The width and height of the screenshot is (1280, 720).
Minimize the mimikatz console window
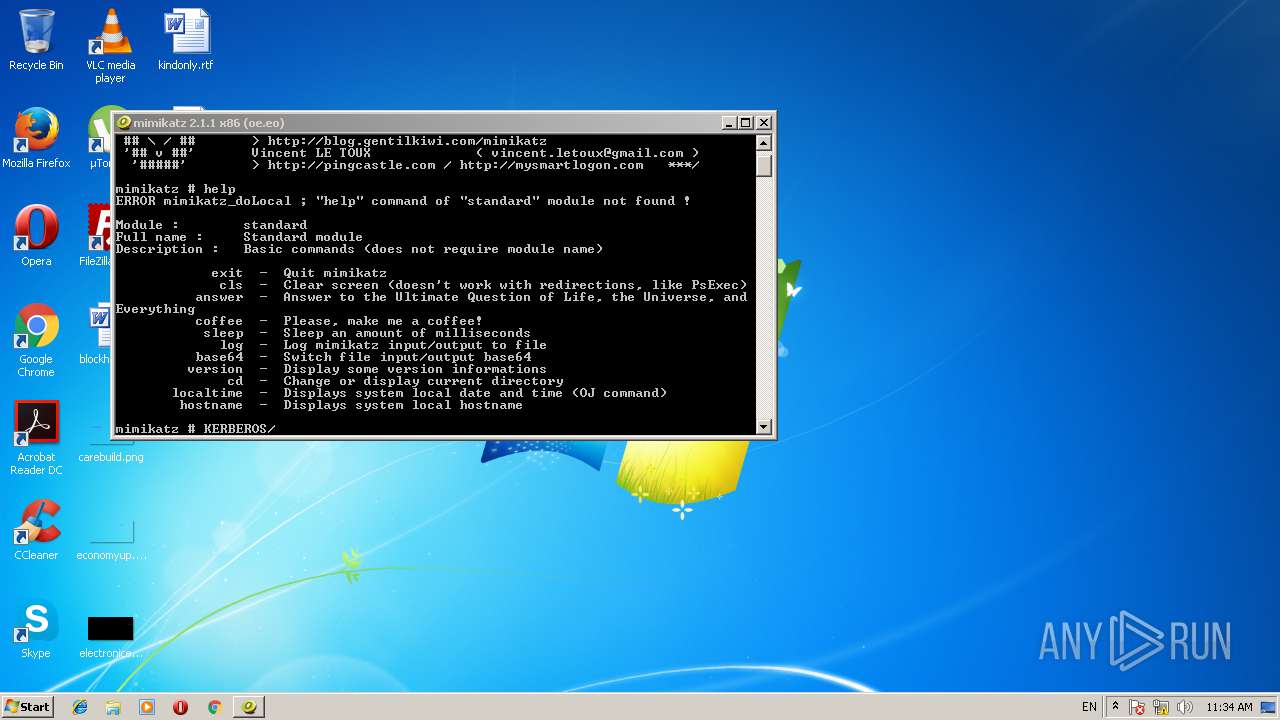click(729, 123)
